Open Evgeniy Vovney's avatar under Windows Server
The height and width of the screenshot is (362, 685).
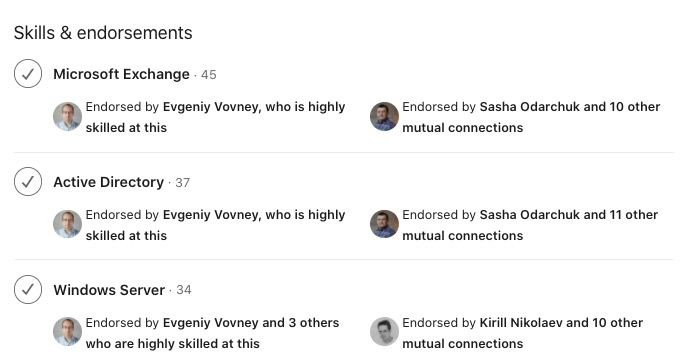pyautogui.click(x=67, y=332)
